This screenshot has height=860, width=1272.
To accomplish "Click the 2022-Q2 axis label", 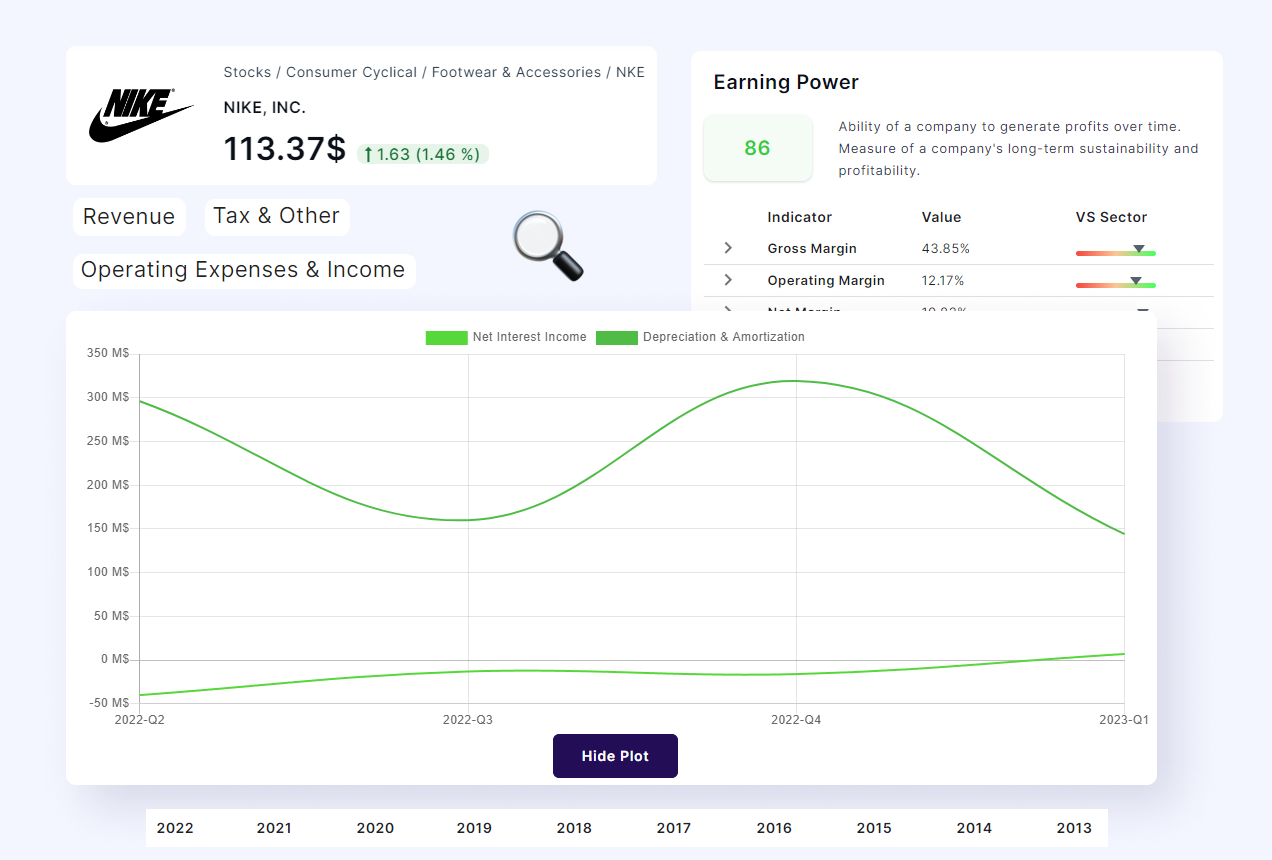I will [x=140, y=719].
